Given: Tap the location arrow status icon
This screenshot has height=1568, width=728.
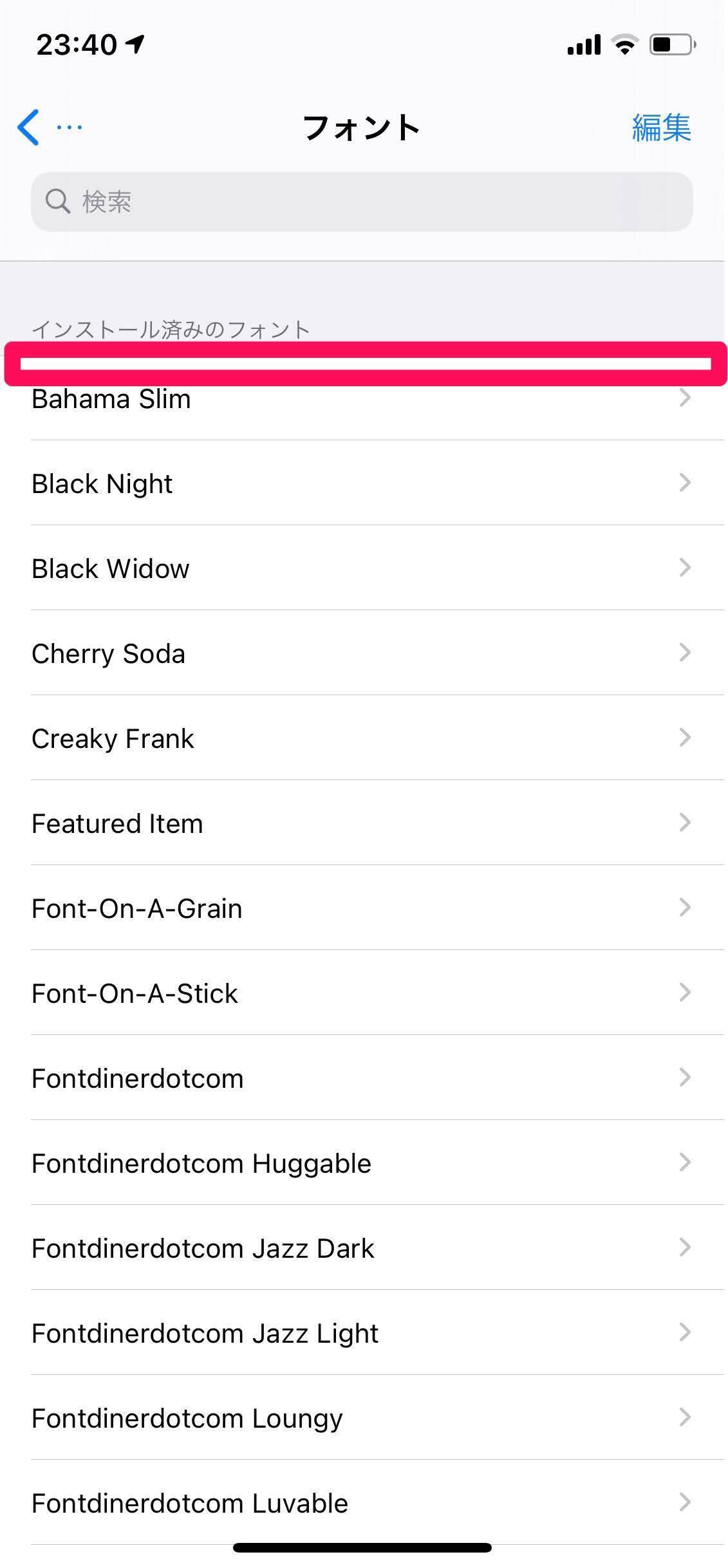Looking at the screenshot, I should tap(135, 44).
